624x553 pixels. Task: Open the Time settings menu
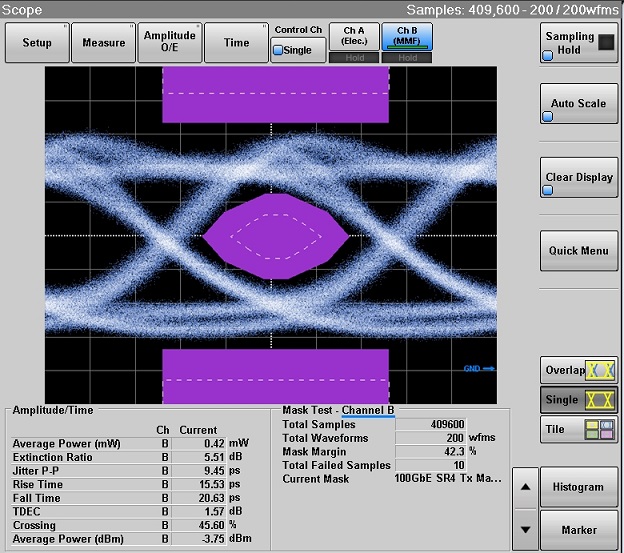[236, 43]
